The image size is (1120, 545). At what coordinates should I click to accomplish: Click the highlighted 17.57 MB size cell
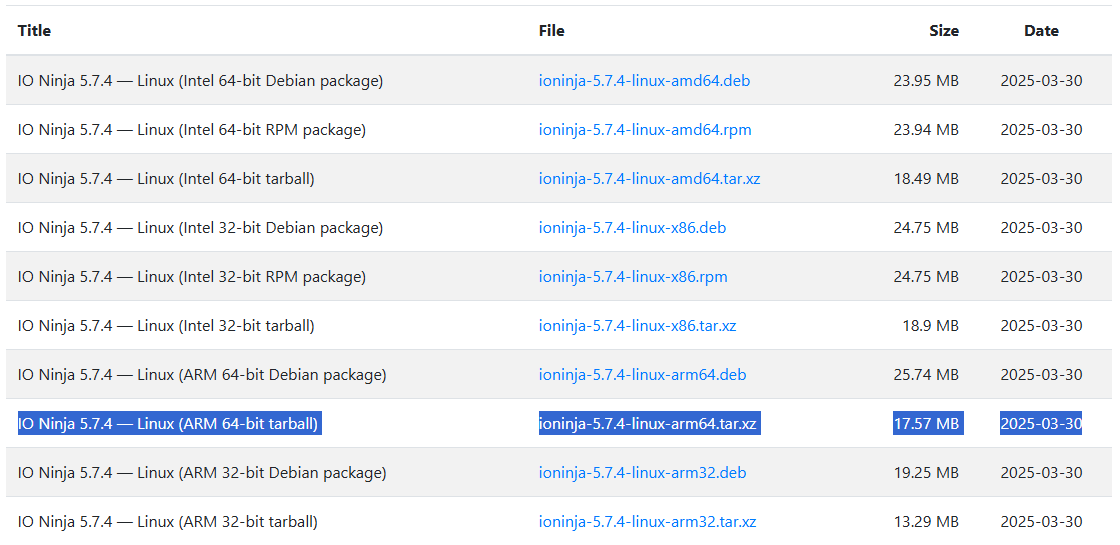[x=928, y=424]
